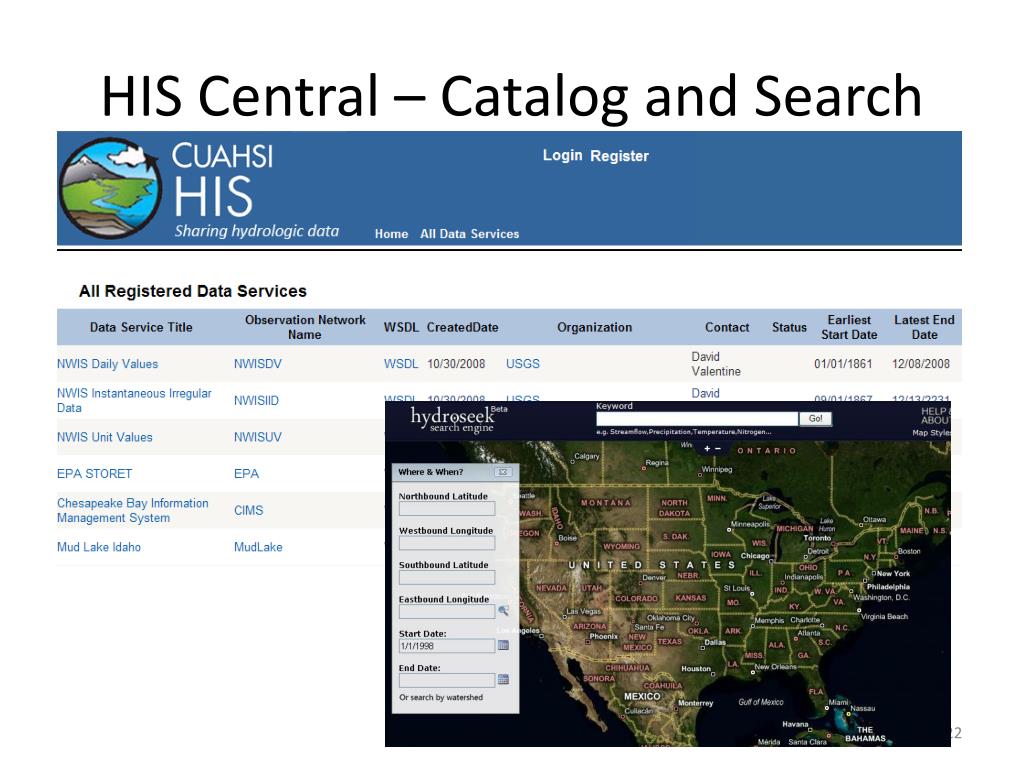Click 12/08/2008 latest end date
The width and height of the screenshot is (1024, 768).
921,364
